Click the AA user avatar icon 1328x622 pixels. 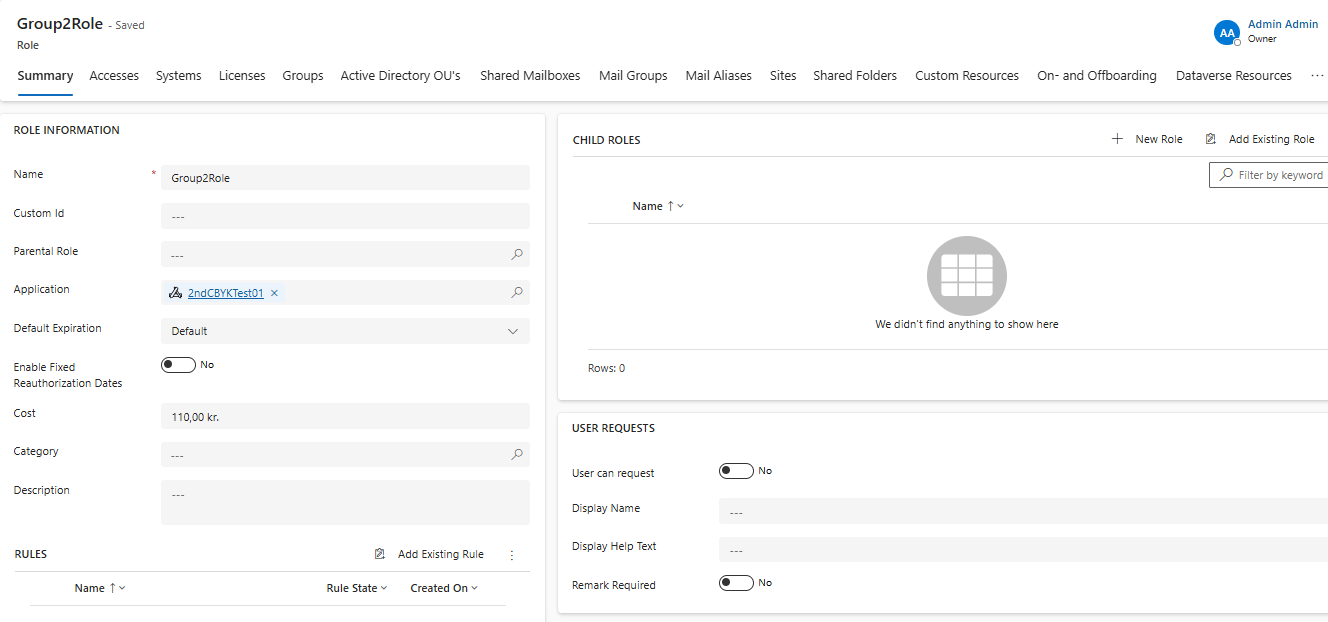tap(1226, 33)
